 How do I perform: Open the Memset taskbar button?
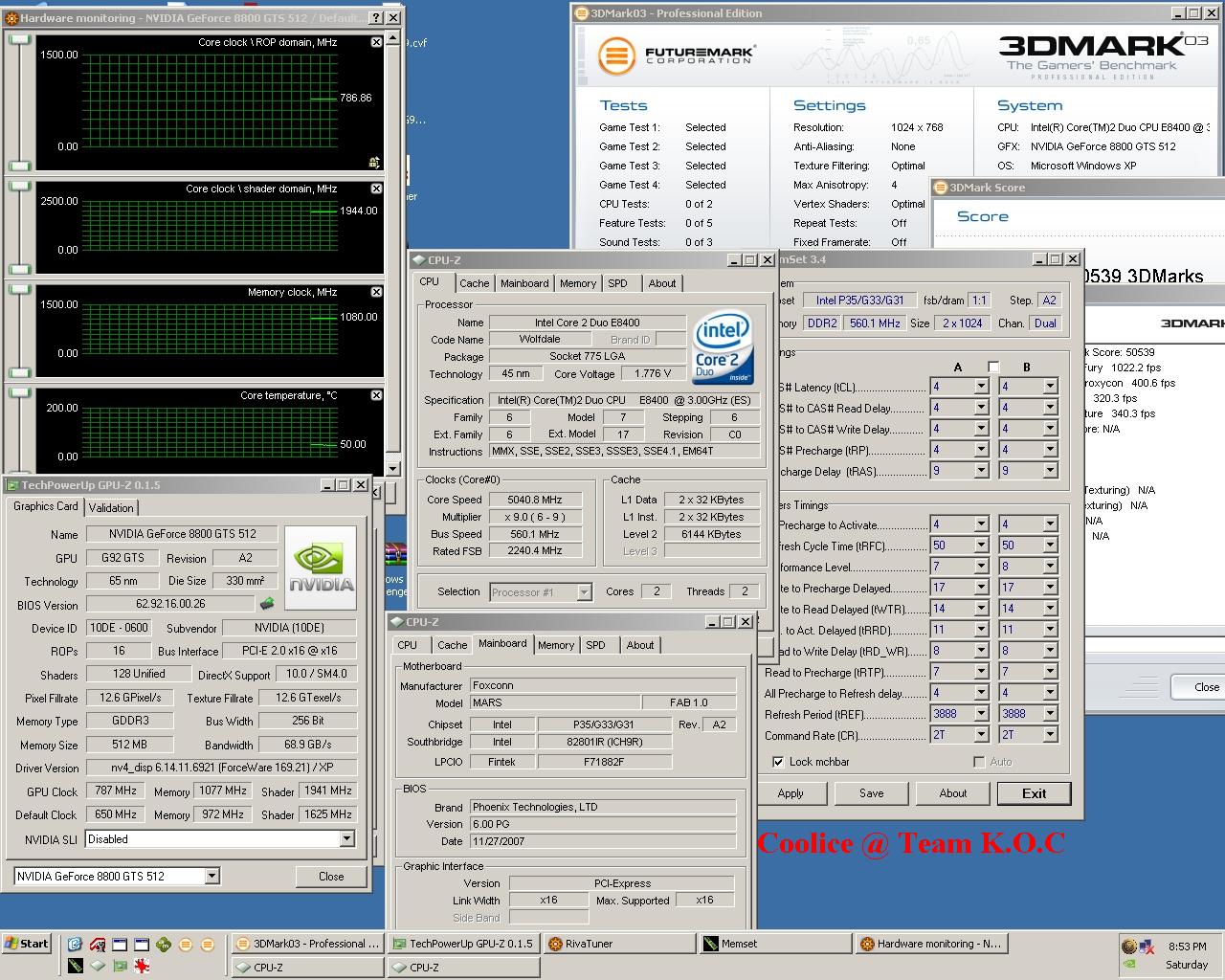[x=774, y=944]
